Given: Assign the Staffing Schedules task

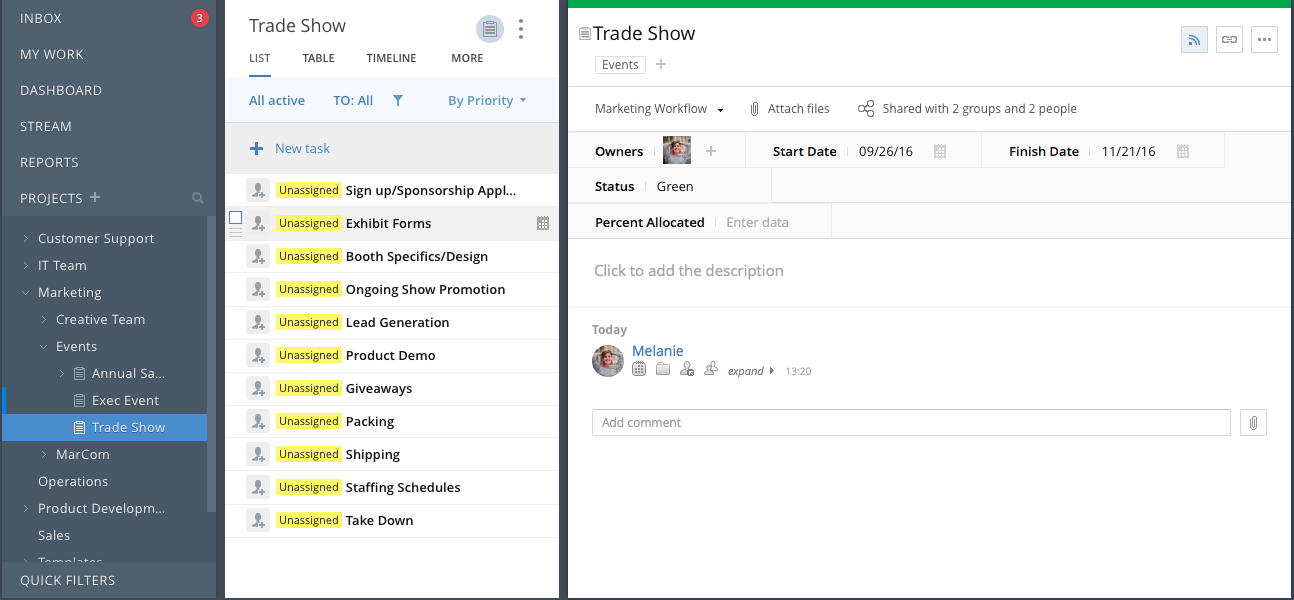Looking at the screenshot, I should click(x=258, y=487).
